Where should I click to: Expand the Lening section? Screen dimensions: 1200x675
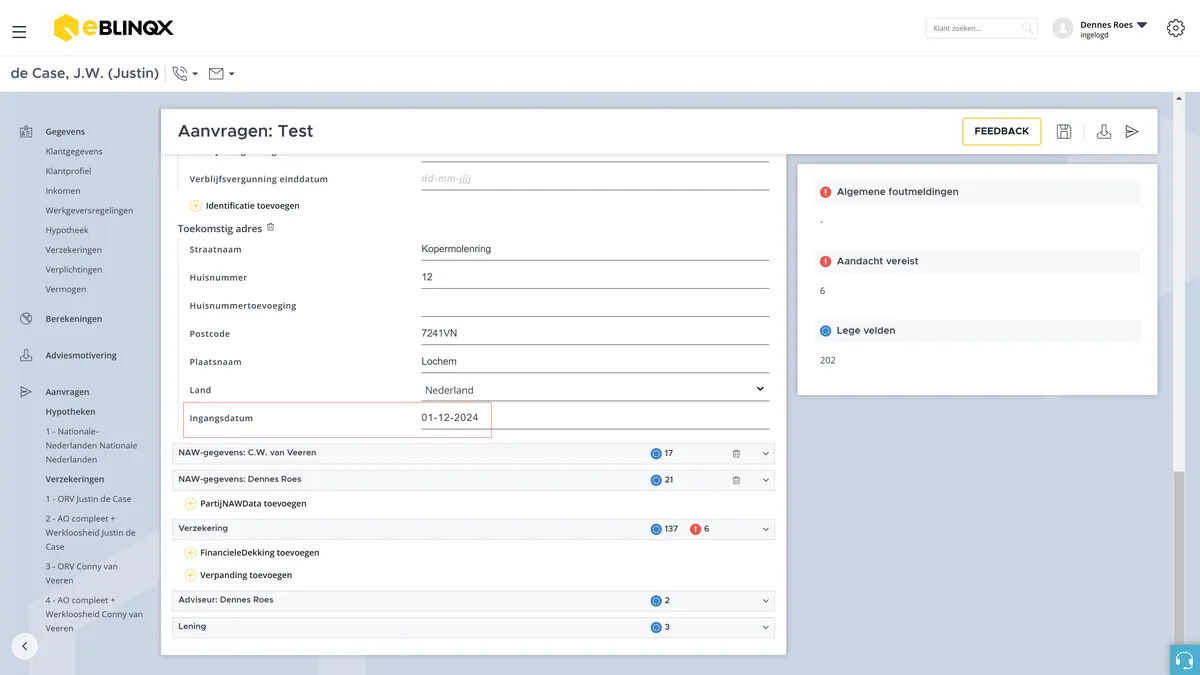(766, 628)
